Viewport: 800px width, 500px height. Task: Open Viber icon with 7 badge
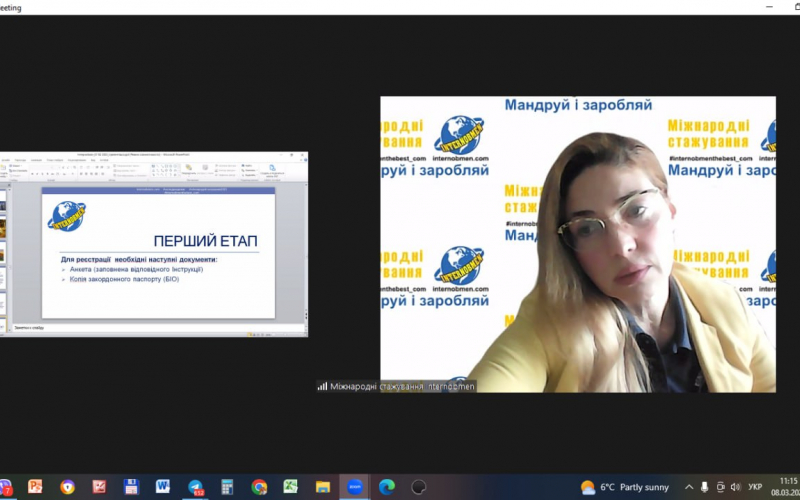(x=5, y=487)
